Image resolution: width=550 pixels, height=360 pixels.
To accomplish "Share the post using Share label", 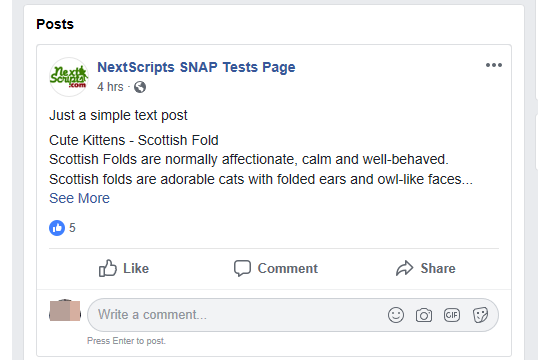I will 438,268.
